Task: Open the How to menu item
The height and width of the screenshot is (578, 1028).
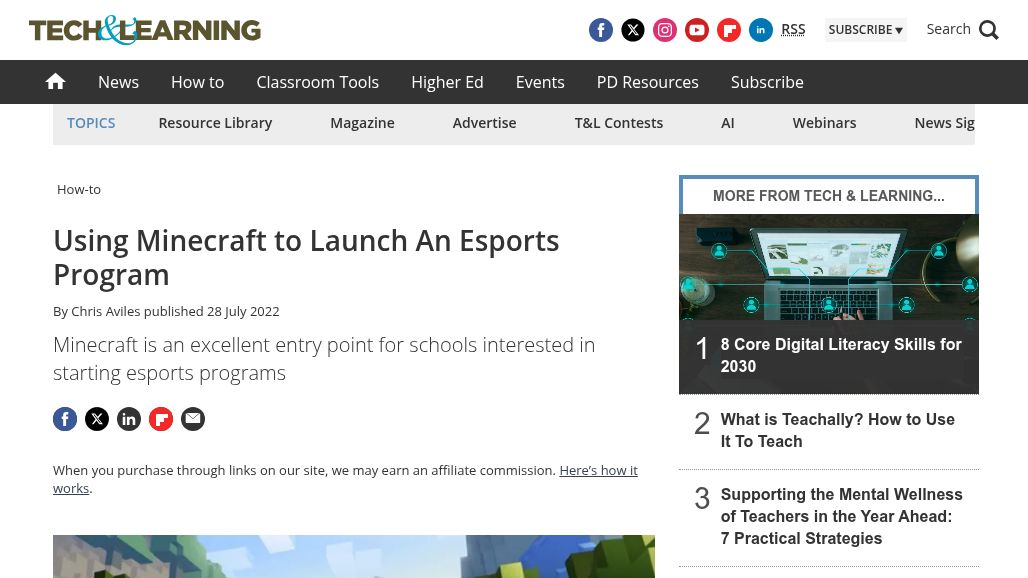Action: (197, 82)
